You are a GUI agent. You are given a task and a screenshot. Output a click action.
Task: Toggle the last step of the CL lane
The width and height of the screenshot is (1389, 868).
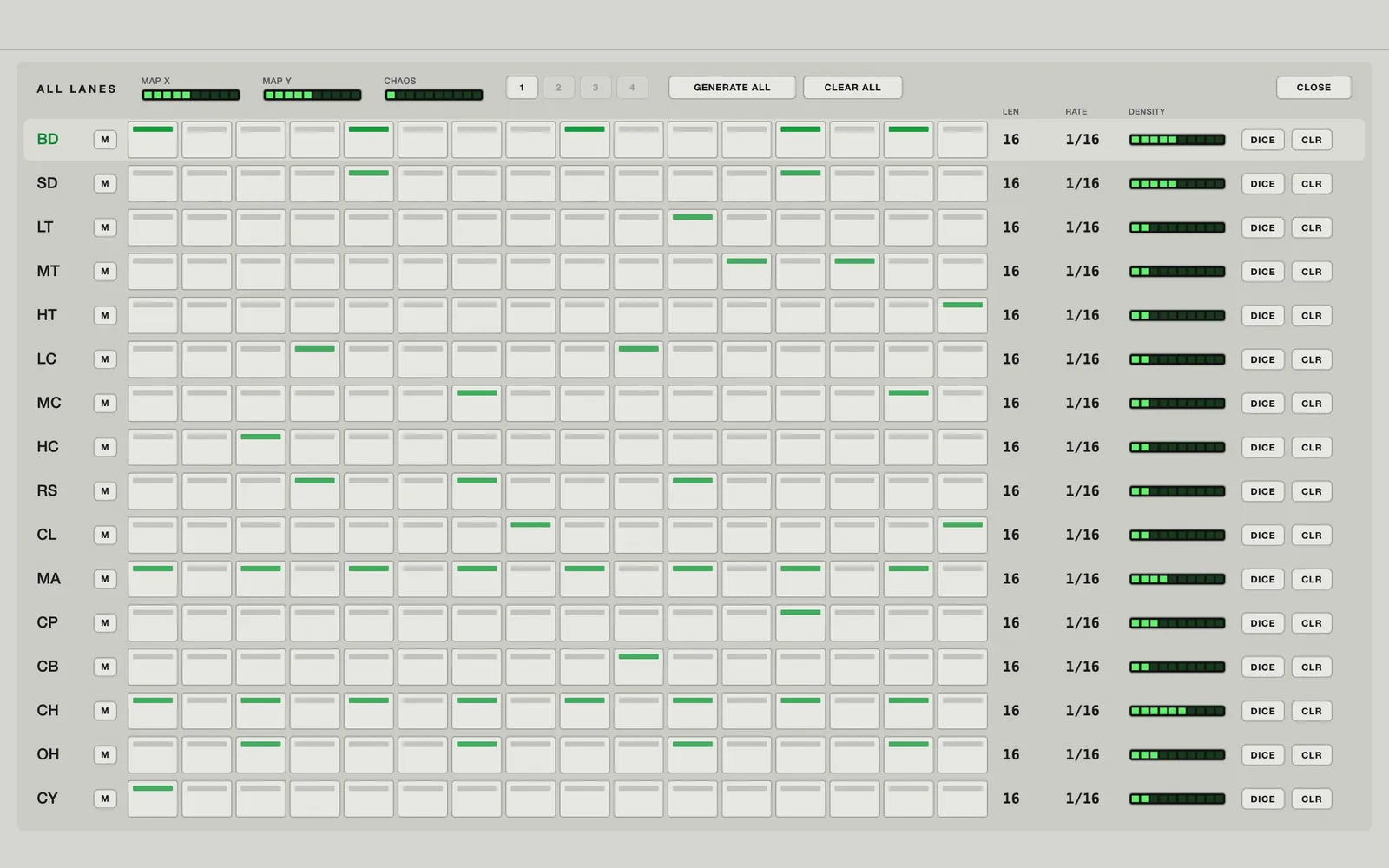point(963,535)
